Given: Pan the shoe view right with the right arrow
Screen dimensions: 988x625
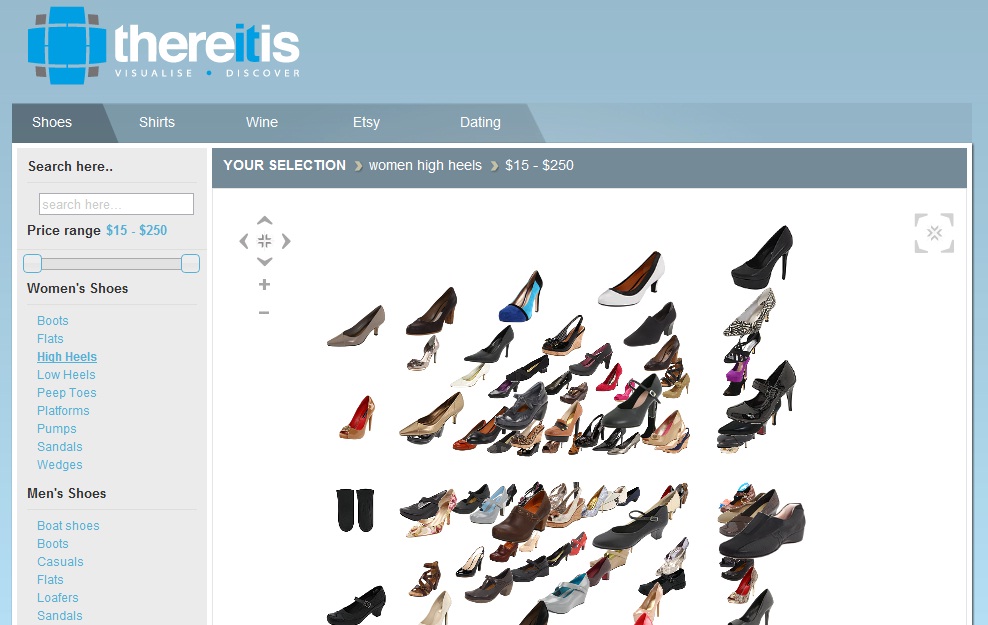Looking at the screenshot, I should 286,241.
